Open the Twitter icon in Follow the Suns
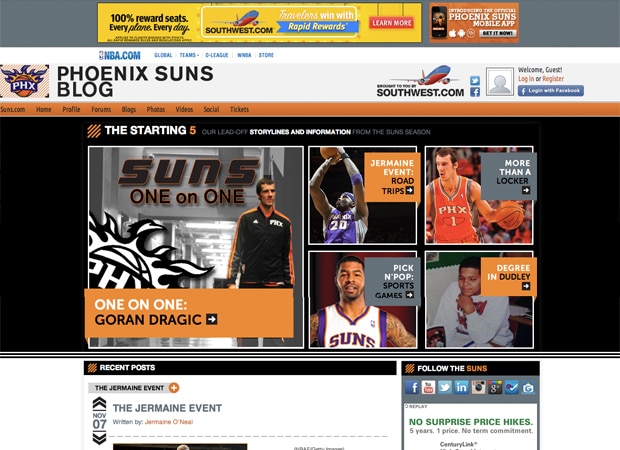This screenshot has height=450, width=620. pyautogui.click(x=445, y=388)
